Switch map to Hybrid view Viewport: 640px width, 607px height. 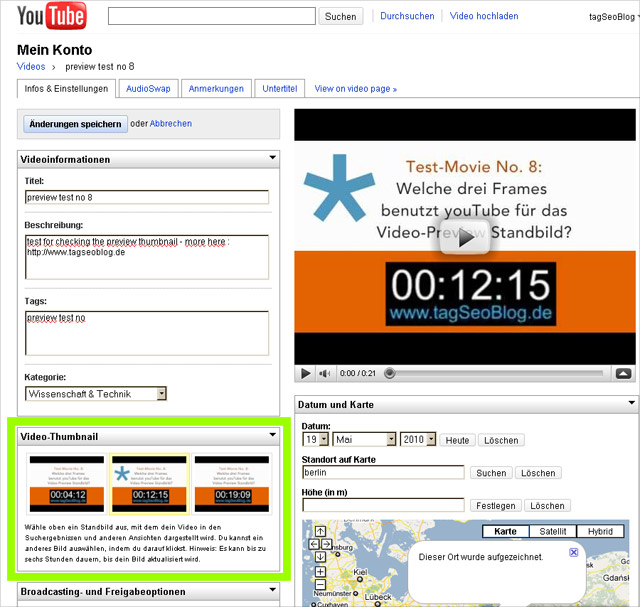600,531
